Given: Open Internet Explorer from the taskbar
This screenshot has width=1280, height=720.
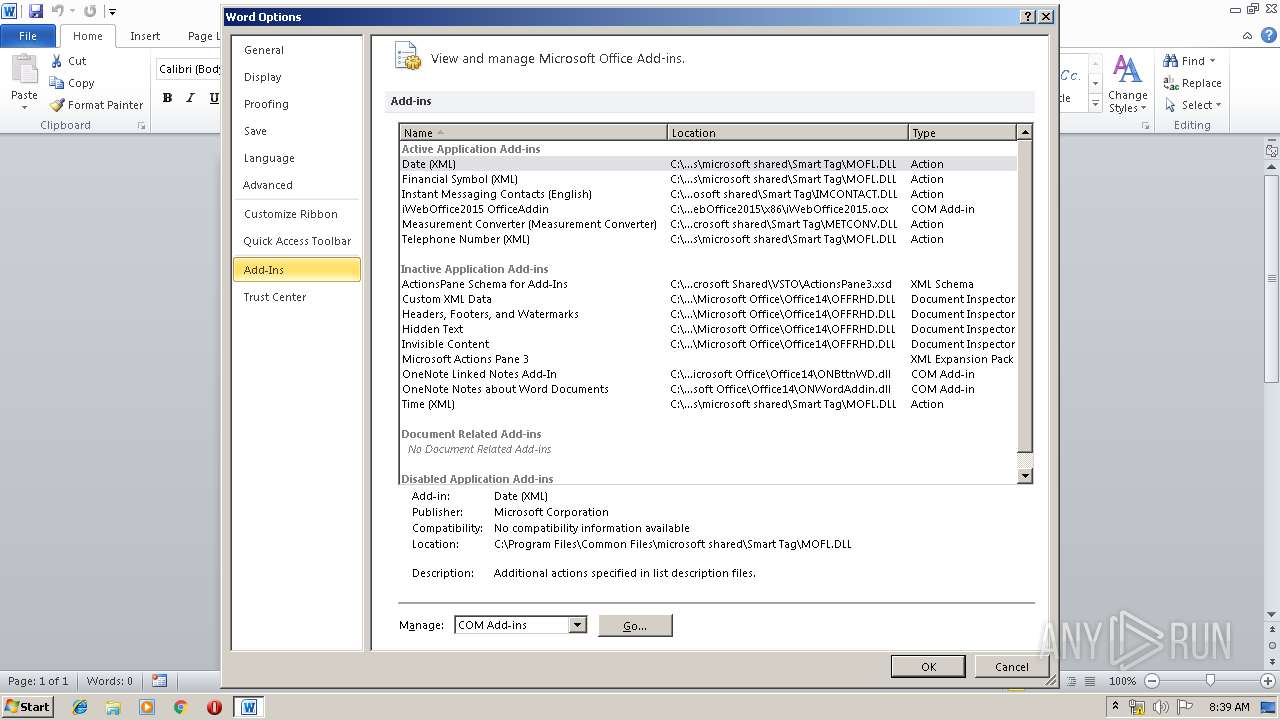Looking at the screenshot, I should click(x=80, y=707).
